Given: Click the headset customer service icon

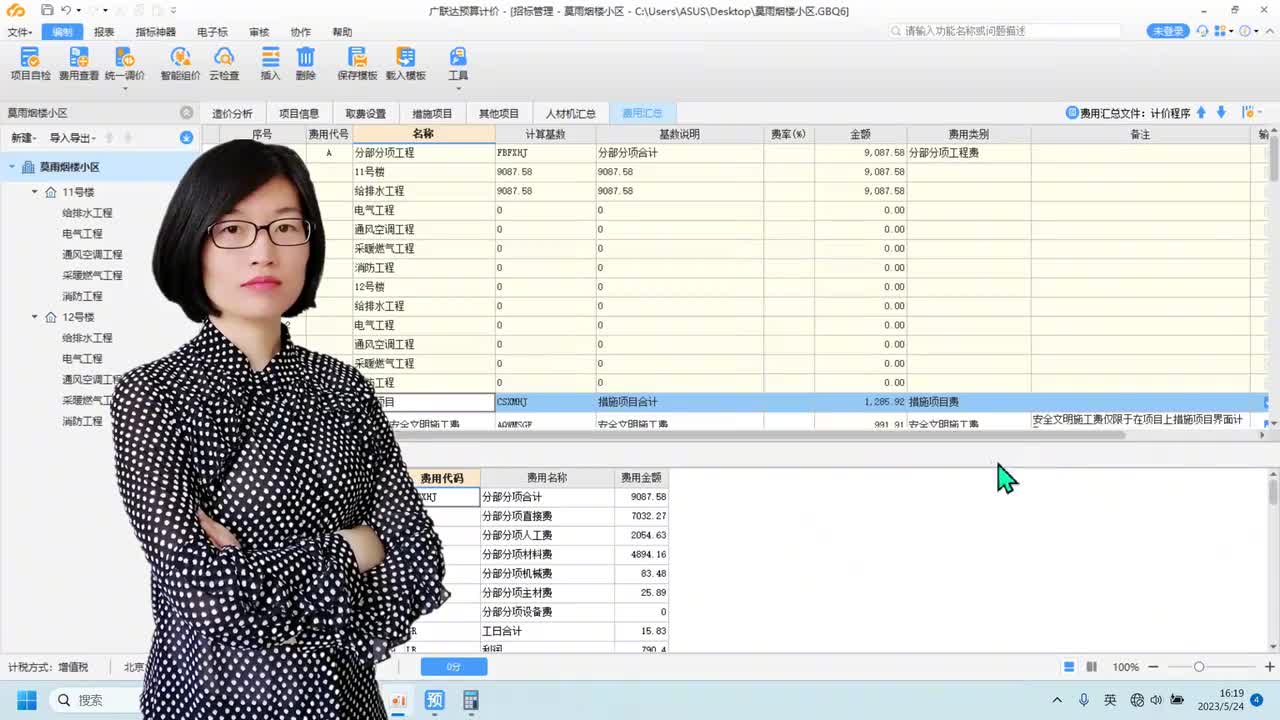Looking at the screenshot, I should coord(1202,31).
